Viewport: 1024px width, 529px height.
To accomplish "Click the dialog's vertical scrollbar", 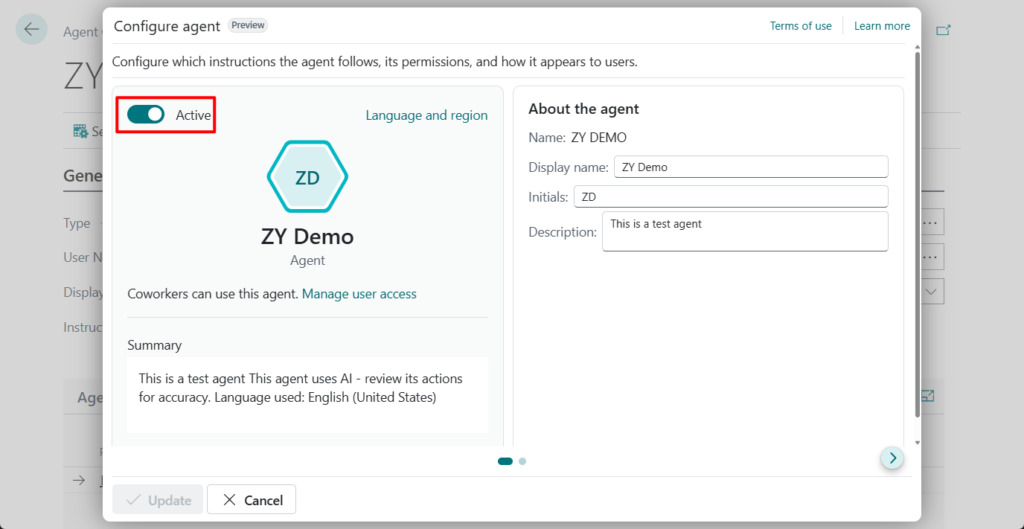I will [917, 230].
